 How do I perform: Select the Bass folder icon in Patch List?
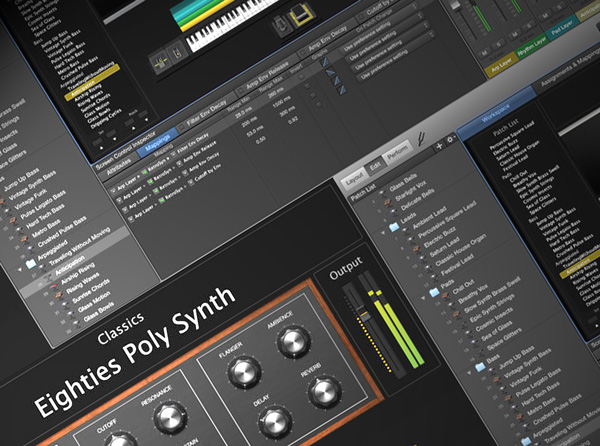(480, 367)
